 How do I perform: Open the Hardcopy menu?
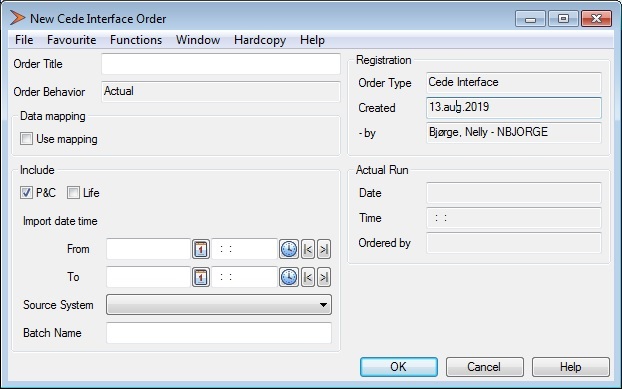point(260,40)
